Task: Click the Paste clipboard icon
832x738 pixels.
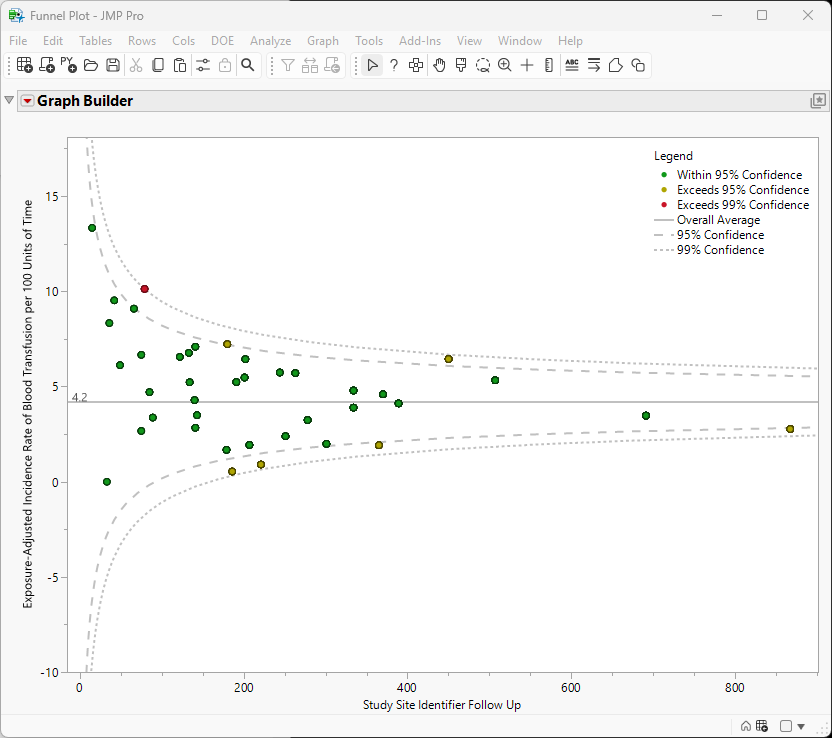Action: click(x=180, y=65)
